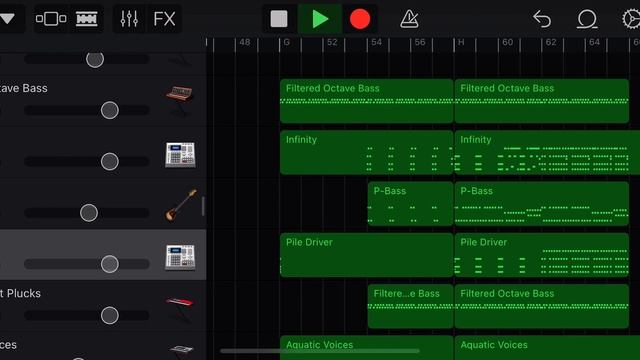Click bar 54 on the ruler
Viewport: 640px width, 360px height.
coord(376,42)
